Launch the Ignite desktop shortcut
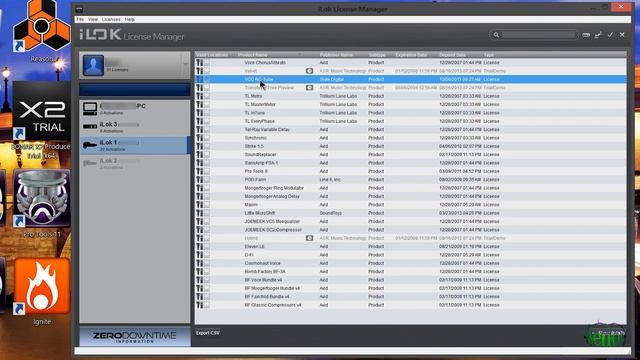Screen dimensions: 640x360 [42, 291]
